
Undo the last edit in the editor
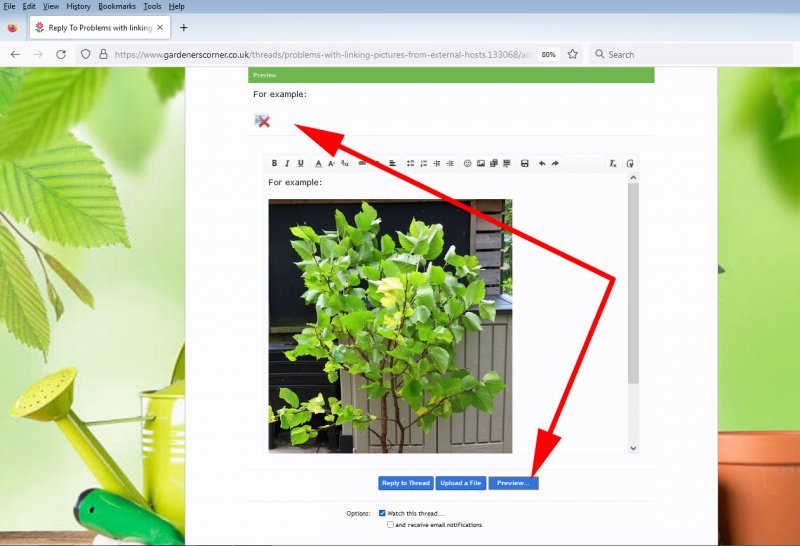(542, 163)
